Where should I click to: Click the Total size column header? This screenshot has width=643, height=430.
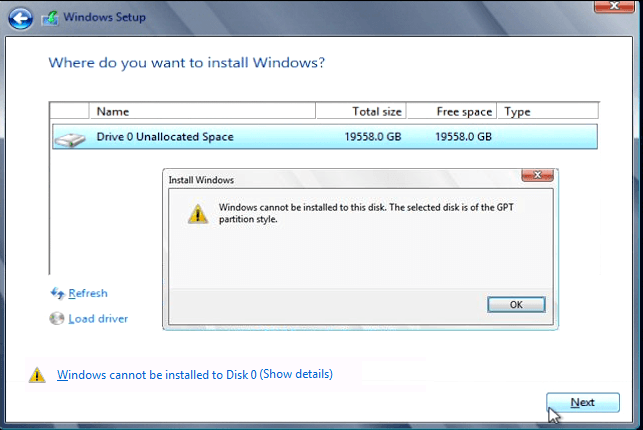tap(361, 111)
